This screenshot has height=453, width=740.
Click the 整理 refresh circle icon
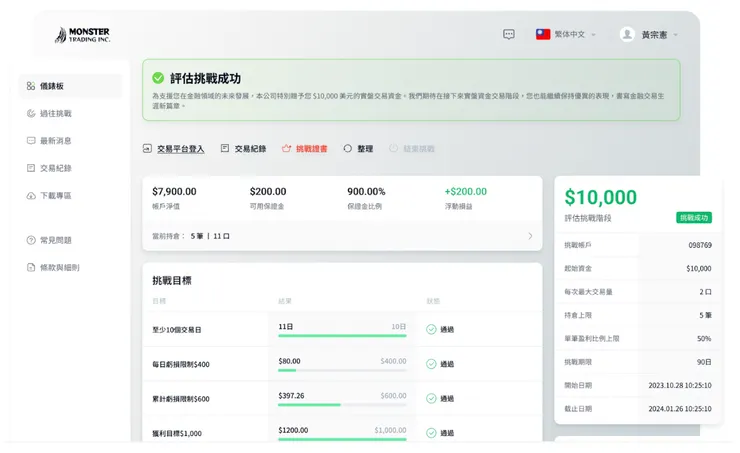tap(347, 149)
